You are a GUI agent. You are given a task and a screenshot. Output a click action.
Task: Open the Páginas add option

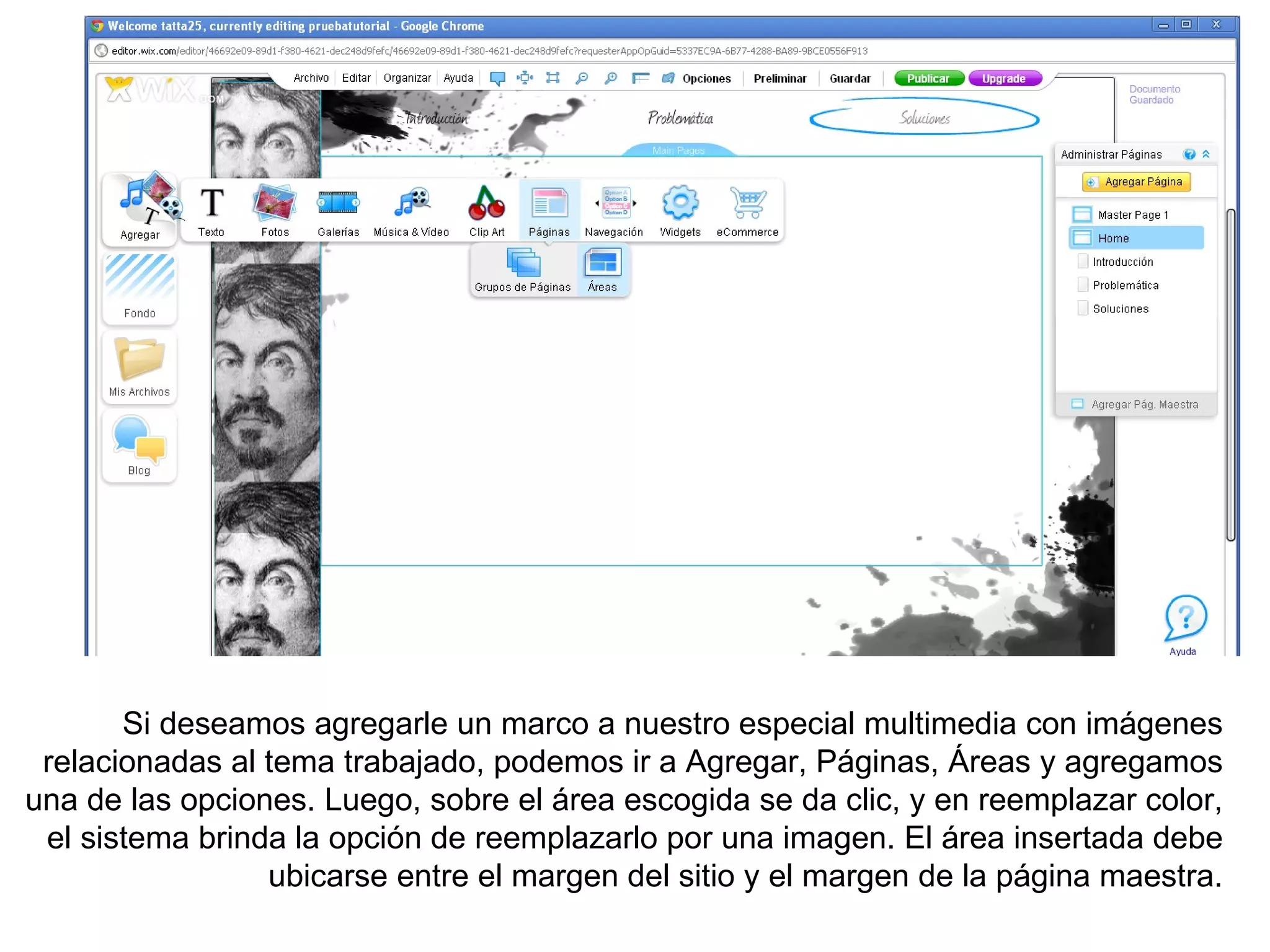click(x=549, y=211)
